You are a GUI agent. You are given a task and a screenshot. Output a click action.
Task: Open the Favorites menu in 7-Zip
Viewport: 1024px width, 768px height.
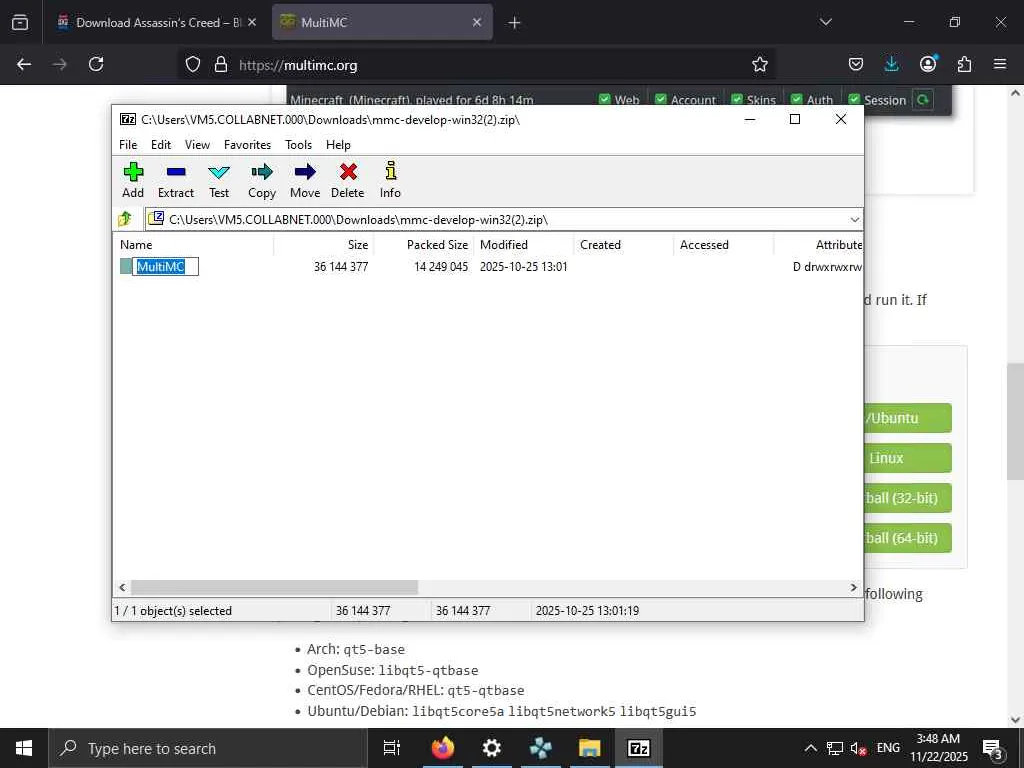(x=247, y=145)
